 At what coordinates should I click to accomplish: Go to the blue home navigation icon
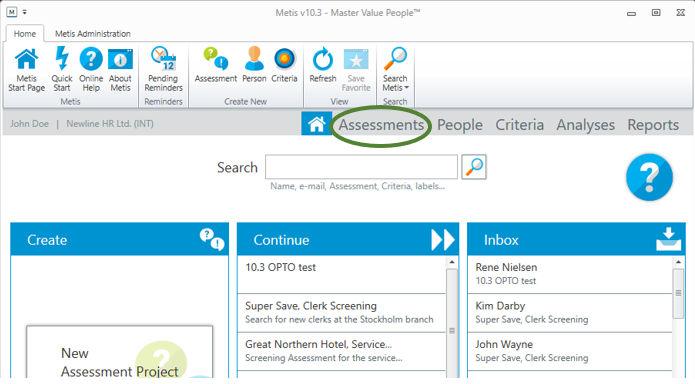point(316,124)
